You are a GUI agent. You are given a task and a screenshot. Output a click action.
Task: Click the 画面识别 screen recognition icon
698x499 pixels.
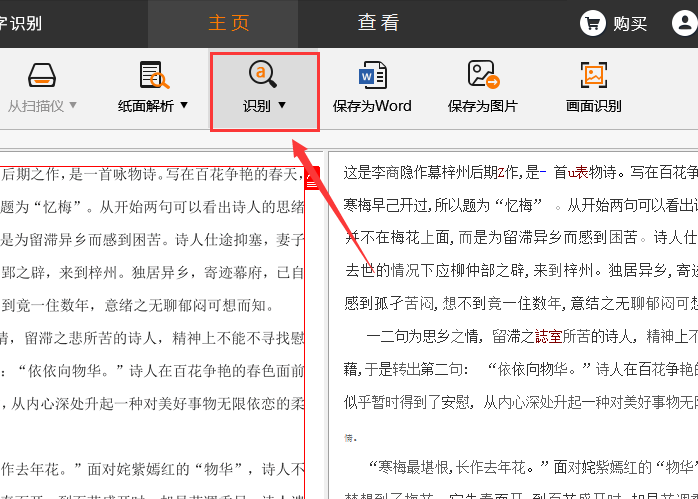click(594, 76)
